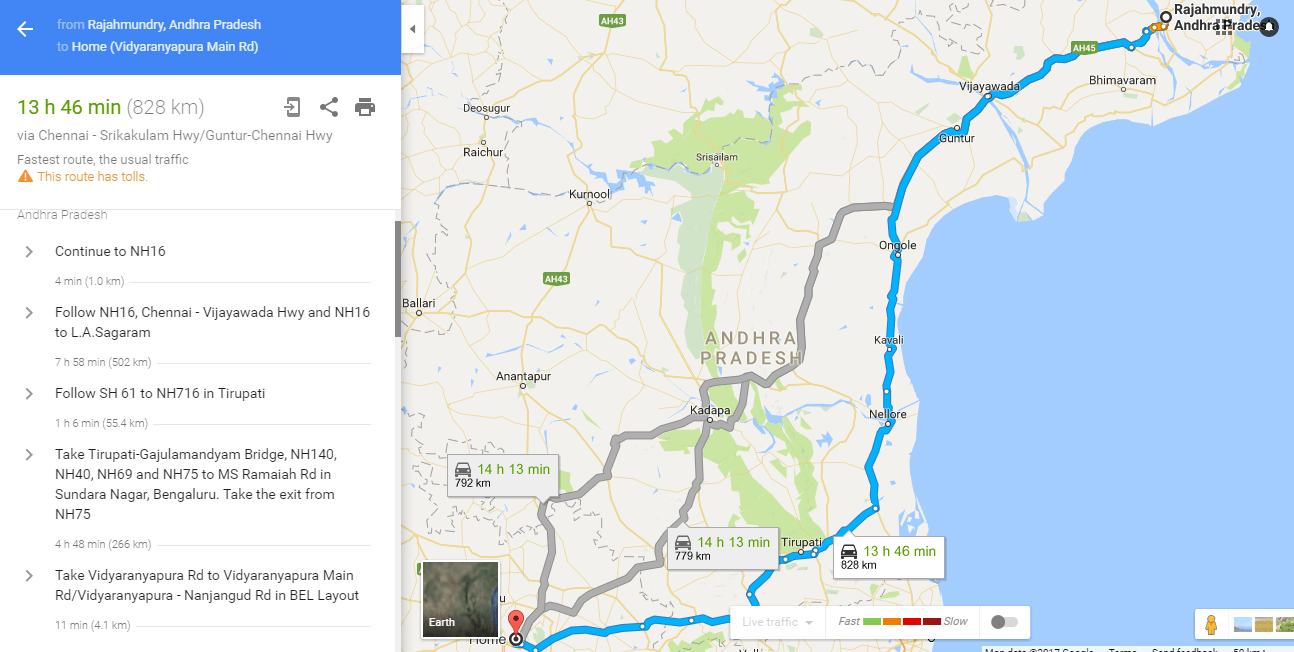Send directions to your phone icon

292,107
